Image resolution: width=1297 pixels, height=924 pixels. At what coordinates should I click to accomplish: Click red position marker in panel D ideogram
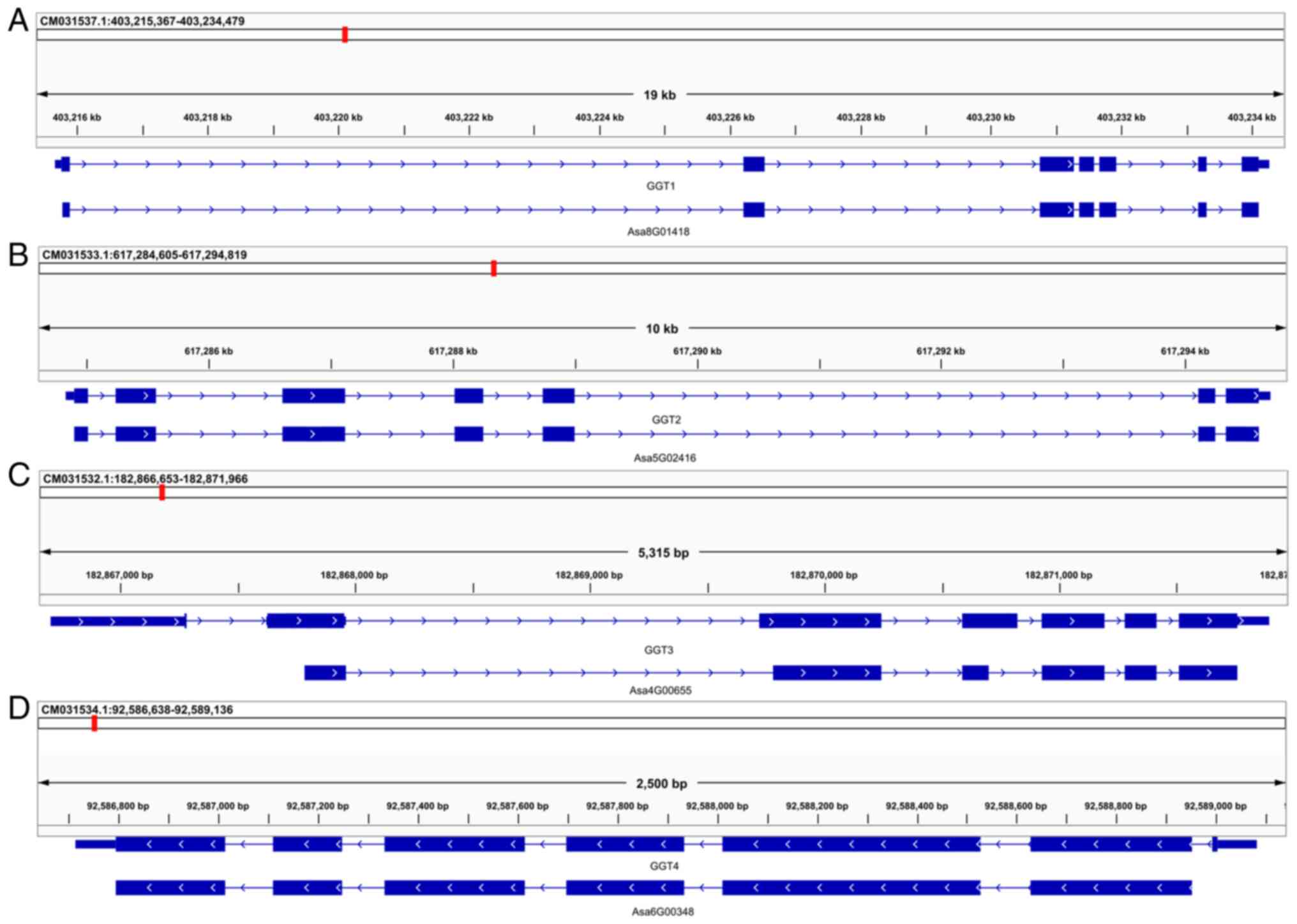(94, 723)
